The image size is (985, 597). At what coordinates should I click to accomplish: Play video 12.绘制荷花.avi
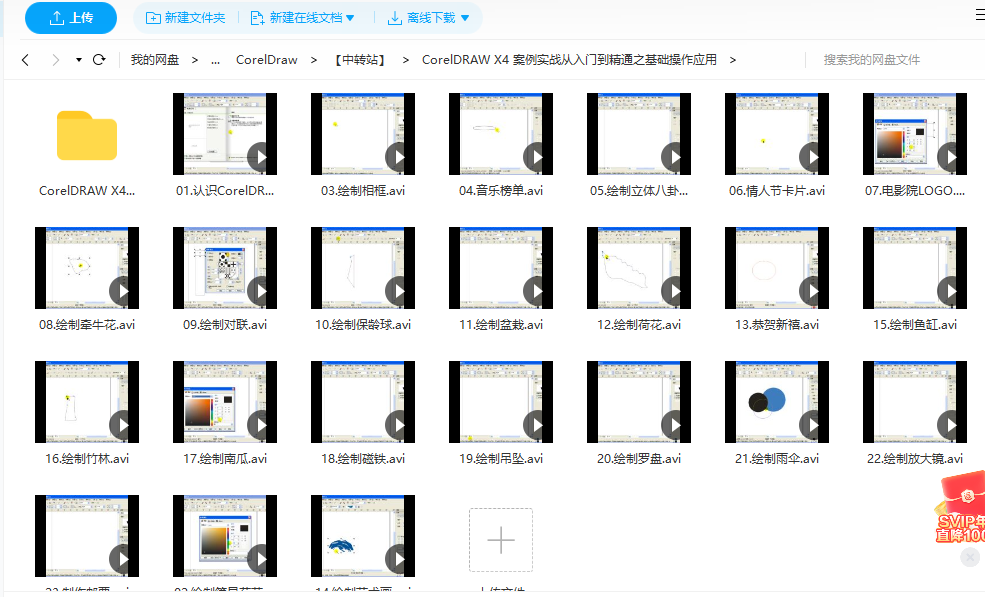click(639, 268)
